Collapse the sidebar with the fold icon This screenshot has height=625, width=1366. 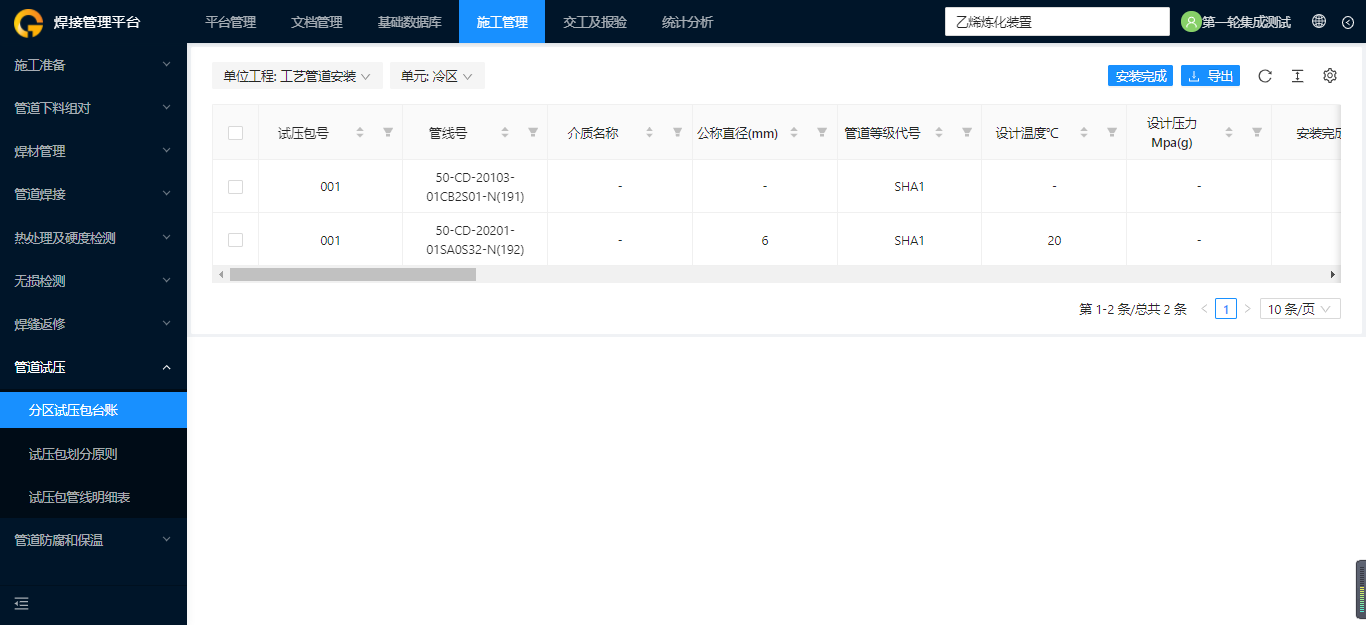[22, 603]
